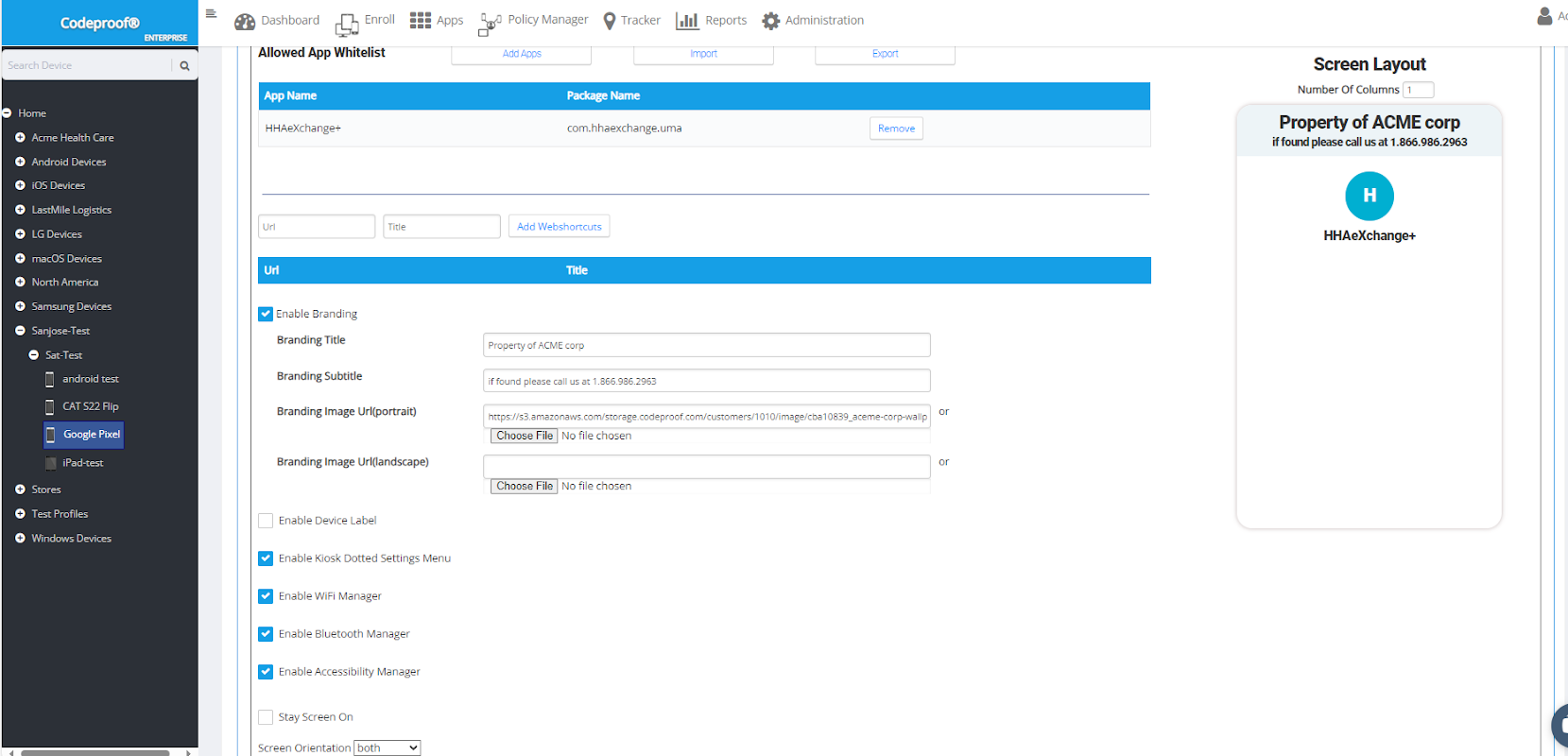
Task: Toggle Enable WiFi Manager checkbox
Action: tap(266, 596)
